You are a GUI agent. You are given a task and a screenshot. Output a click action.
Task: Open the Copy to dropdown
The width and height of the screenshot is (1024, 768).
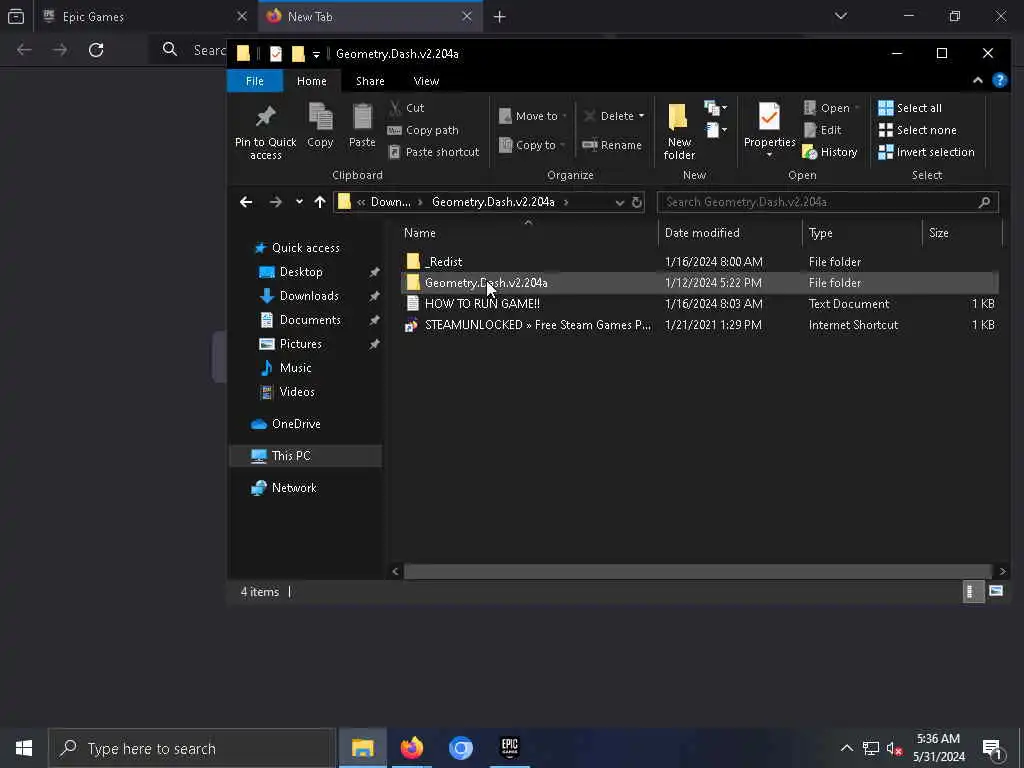532,145
